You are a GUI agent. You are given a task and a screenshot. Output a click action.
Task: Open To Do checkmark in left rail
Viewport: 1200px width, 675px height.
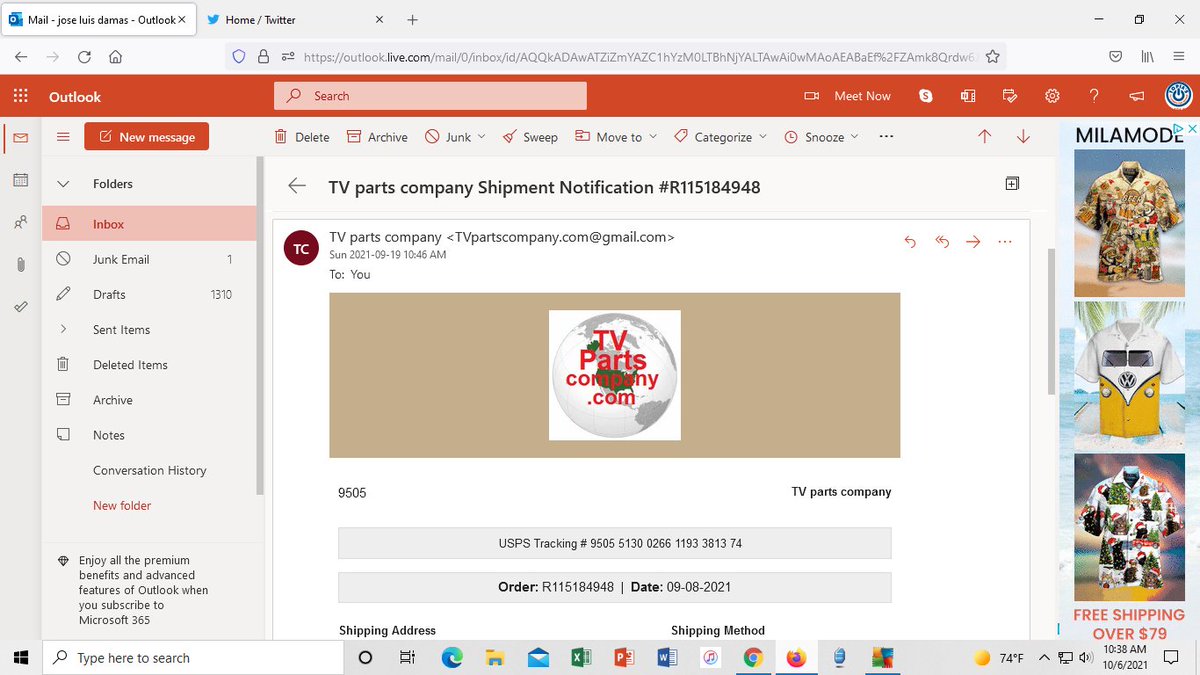20,307
